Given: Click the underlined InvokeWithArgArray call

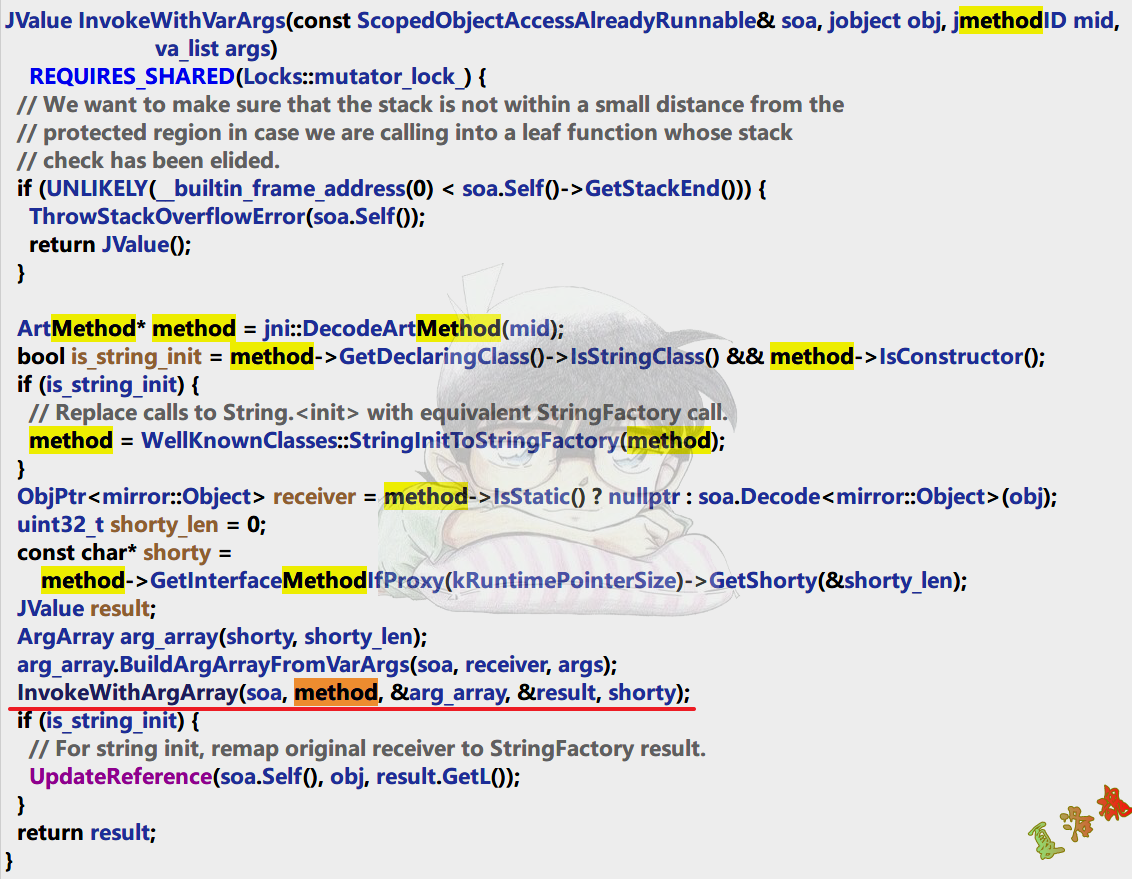Looking at the screenshot, I should click(x=130, y=692).
